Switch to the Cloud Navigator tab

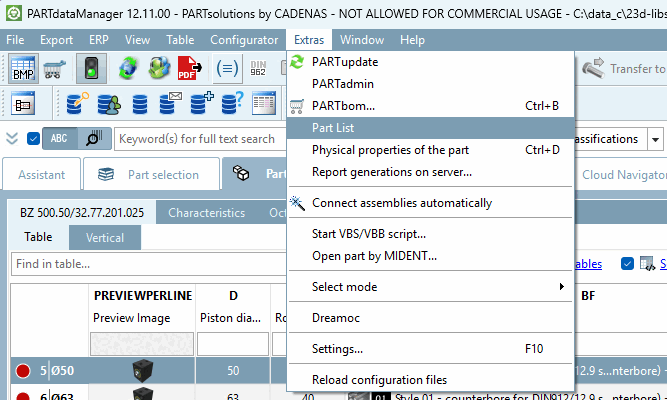click(x=623, y=175)
